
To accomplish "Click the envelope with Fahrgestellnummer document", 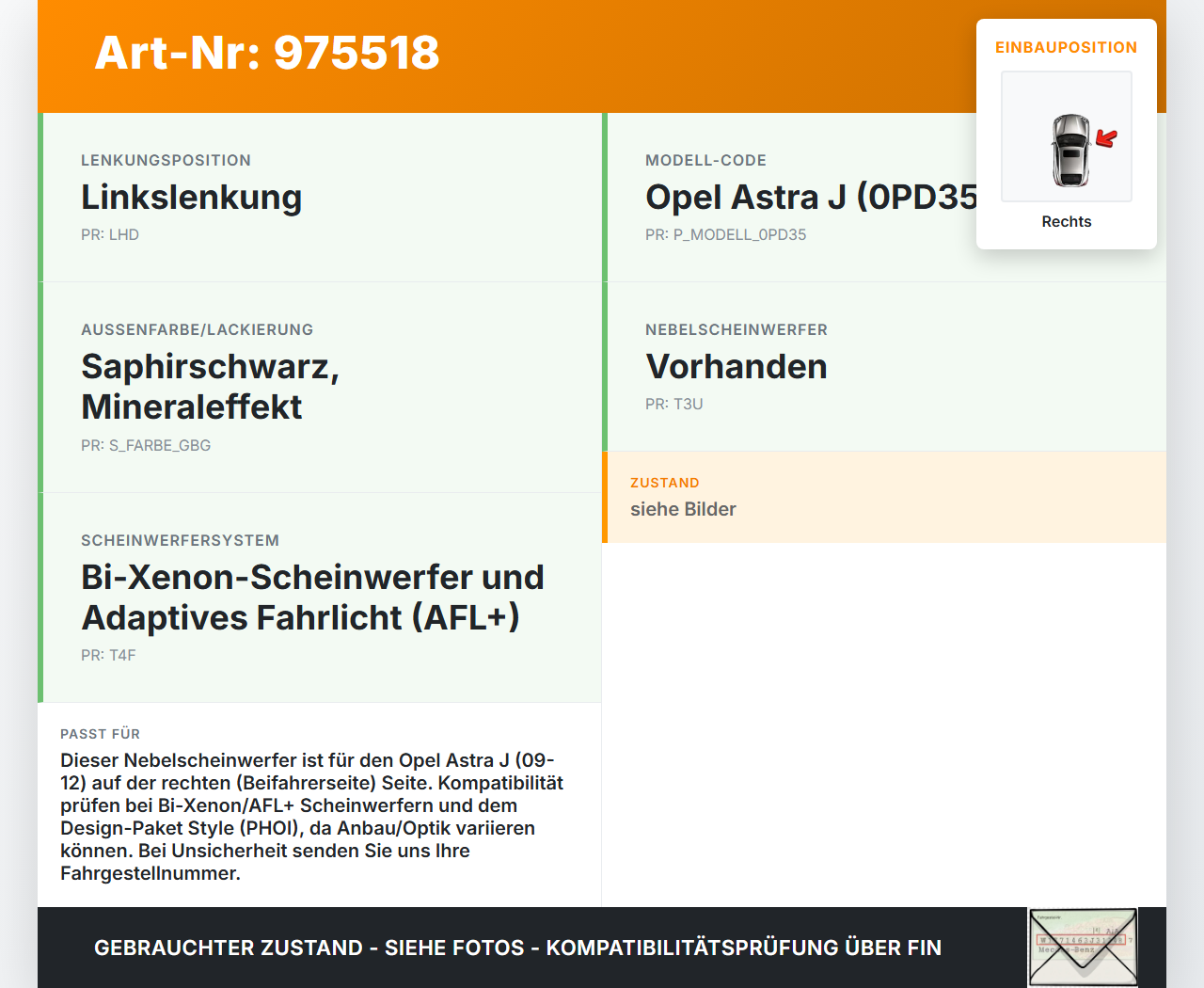I will tap(1083, 946).
